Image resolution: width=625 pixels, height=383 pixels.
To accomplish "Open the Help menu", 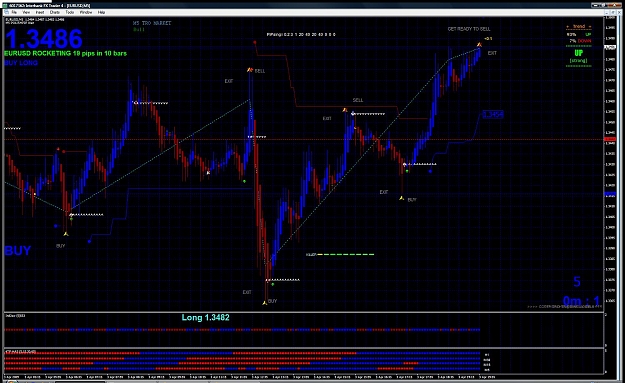I will tap(101, 12).
